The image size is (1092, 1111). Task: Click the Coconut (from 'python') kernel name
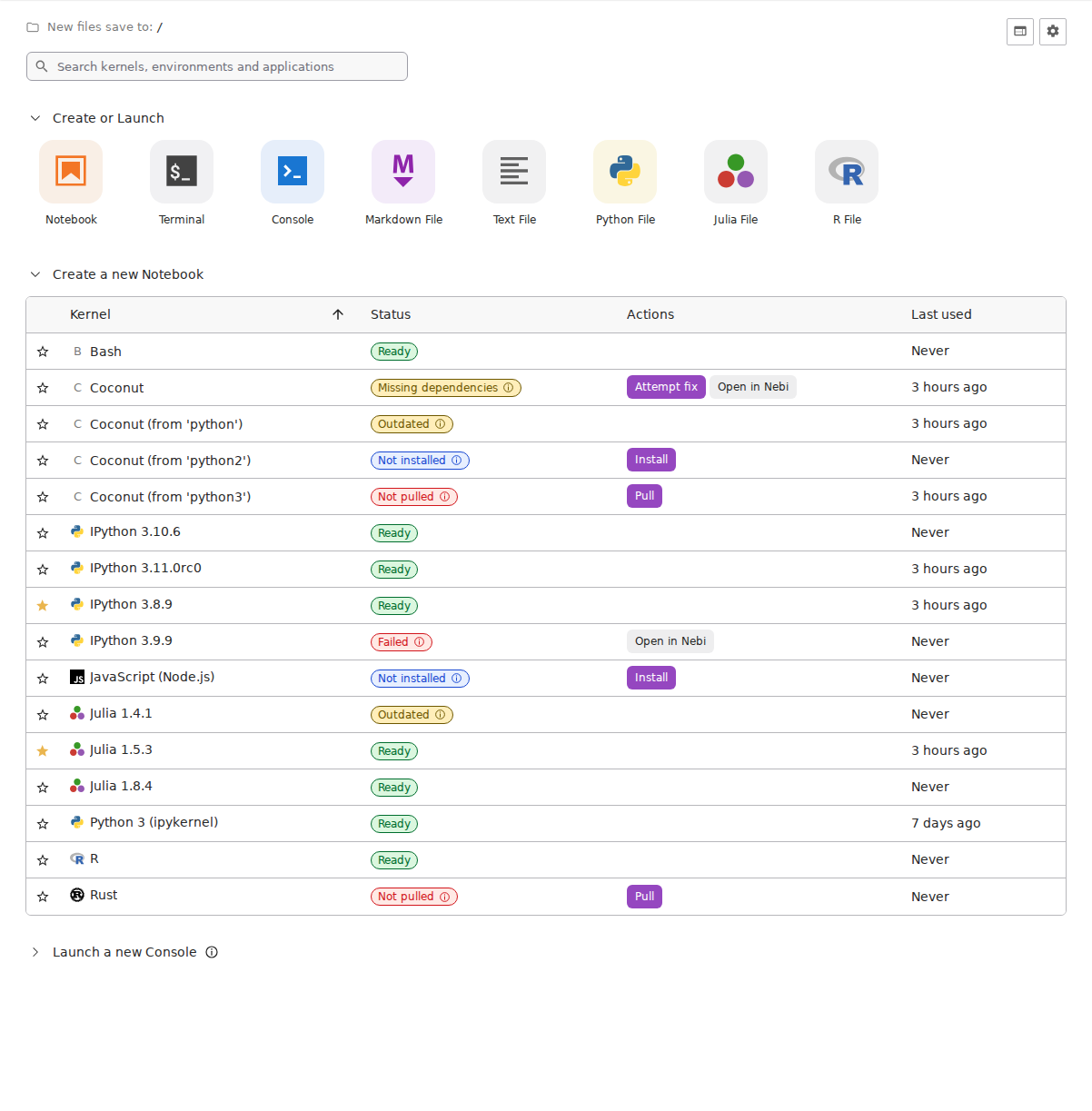(166, 424)
